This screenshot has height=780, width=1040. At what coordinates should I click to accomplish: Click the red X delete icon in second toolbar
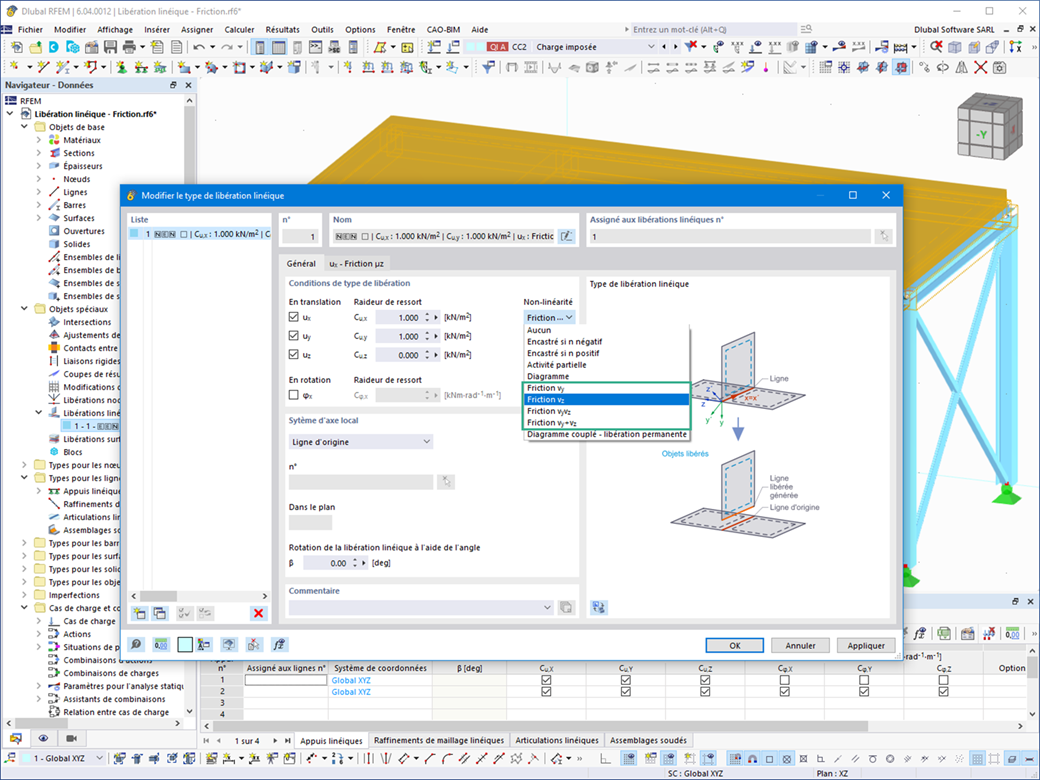point(980,67)
